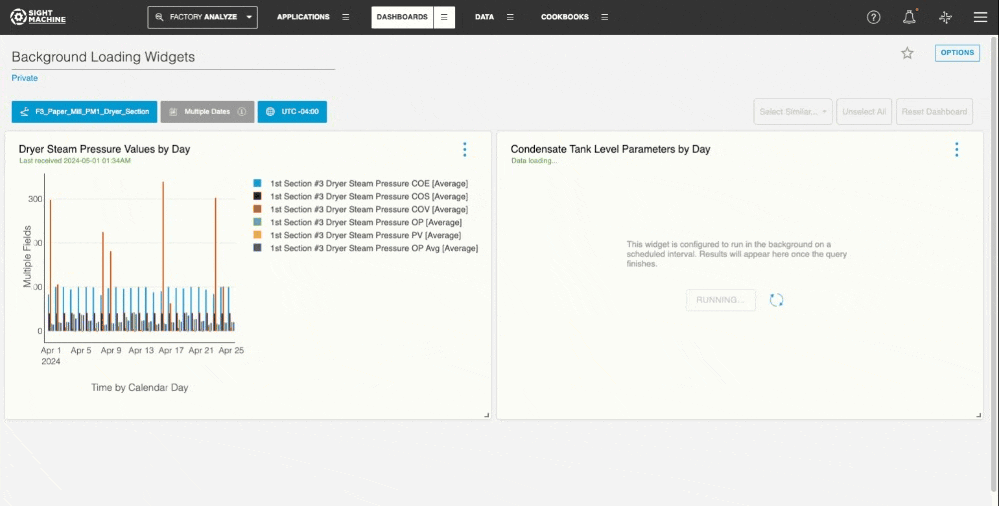This screenshot has height=506, width=999.
Task: Click the Dryer Steam Pressure Values by Day title
Action: pyautogui.click(x=104, y=149)
